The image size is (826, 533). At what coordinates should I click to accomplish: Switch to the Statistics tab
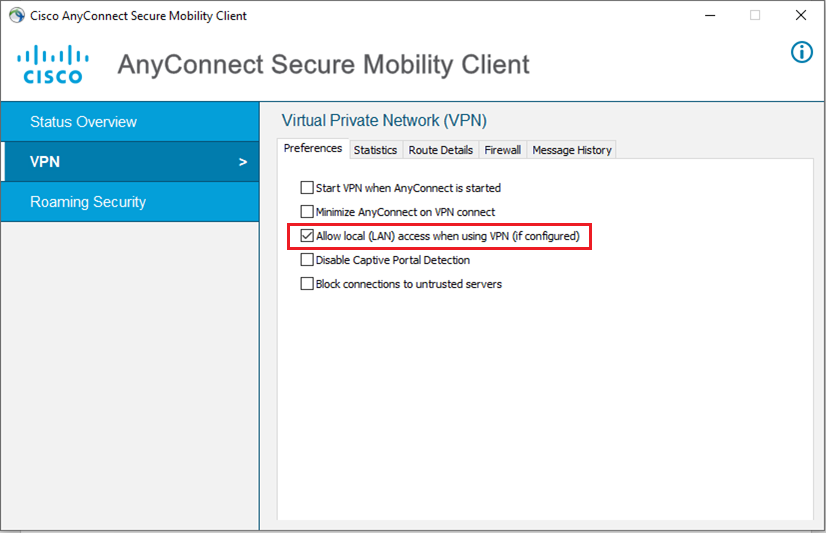point(375,150)
